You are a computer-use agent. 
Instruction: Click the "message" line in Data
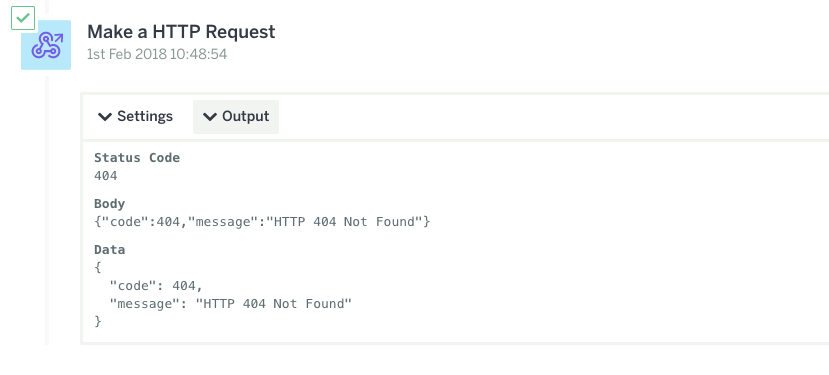point(231,304)
